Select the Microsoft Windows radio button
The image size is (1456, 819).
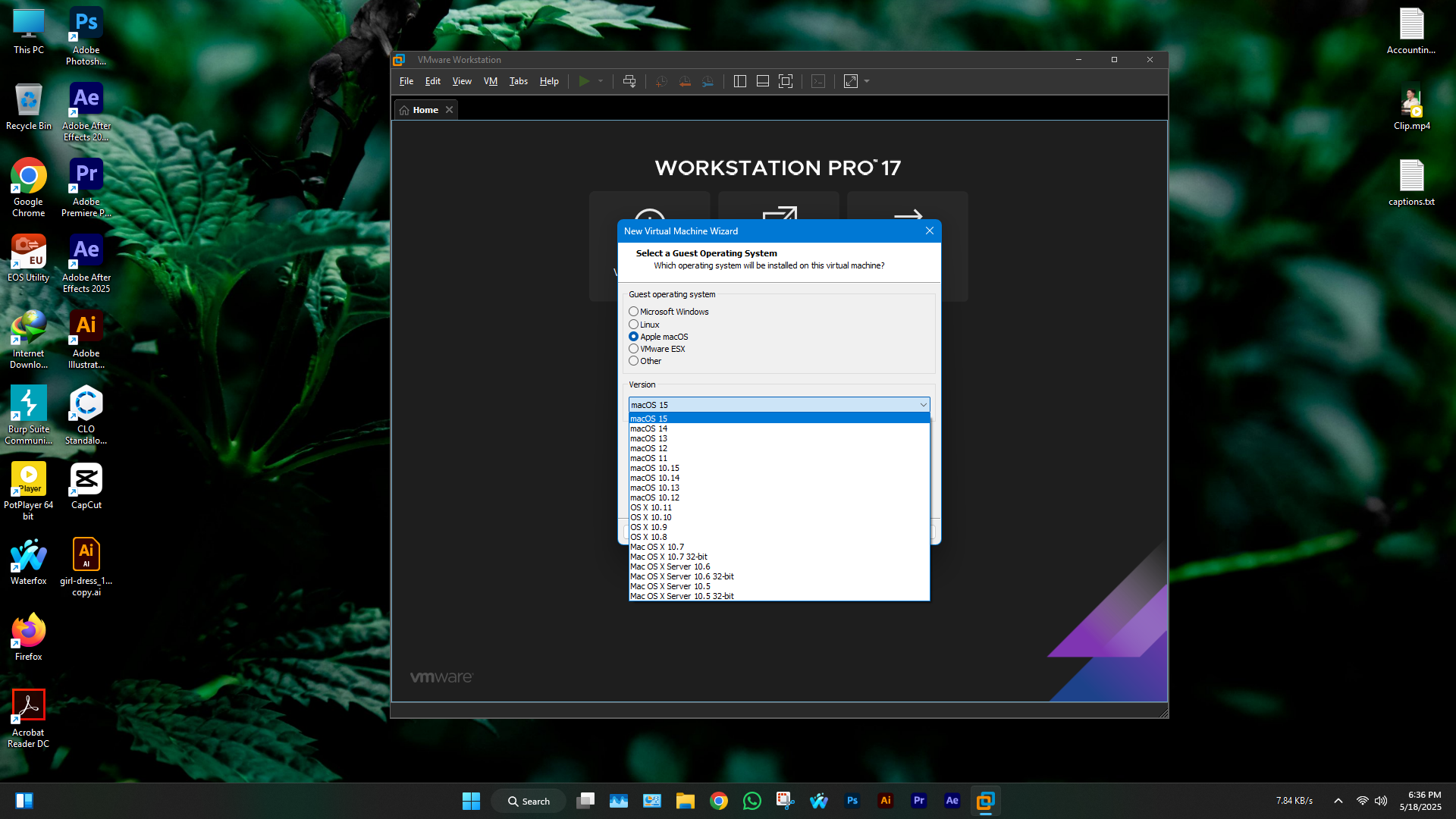634,312
